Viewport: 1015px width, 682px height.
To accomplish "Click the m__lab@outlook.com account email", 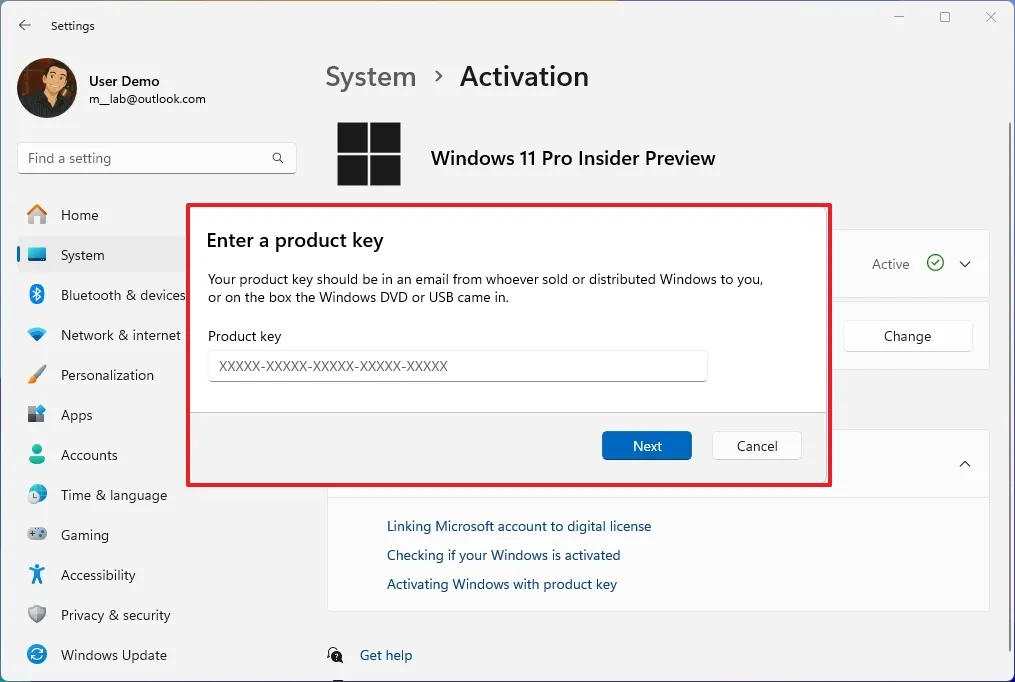I will tap(147, 99).
